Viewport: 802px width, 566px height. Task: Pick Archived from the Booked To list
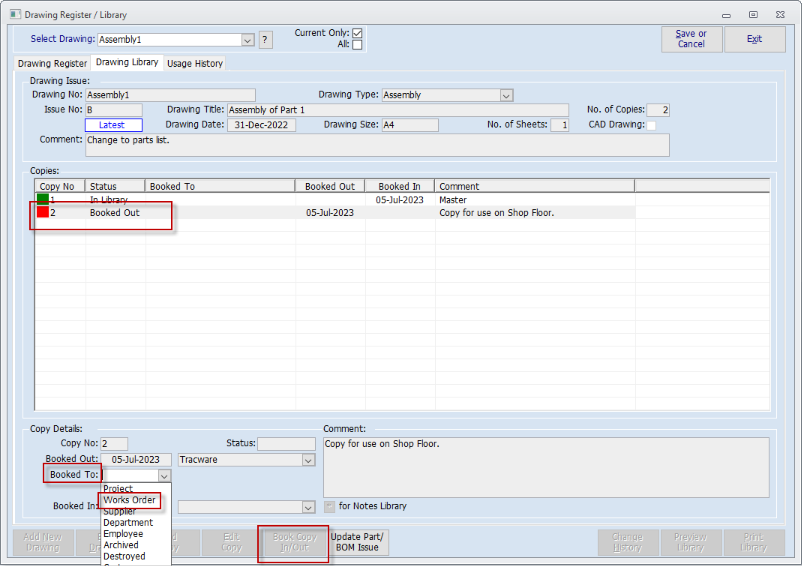click(121, 545)
